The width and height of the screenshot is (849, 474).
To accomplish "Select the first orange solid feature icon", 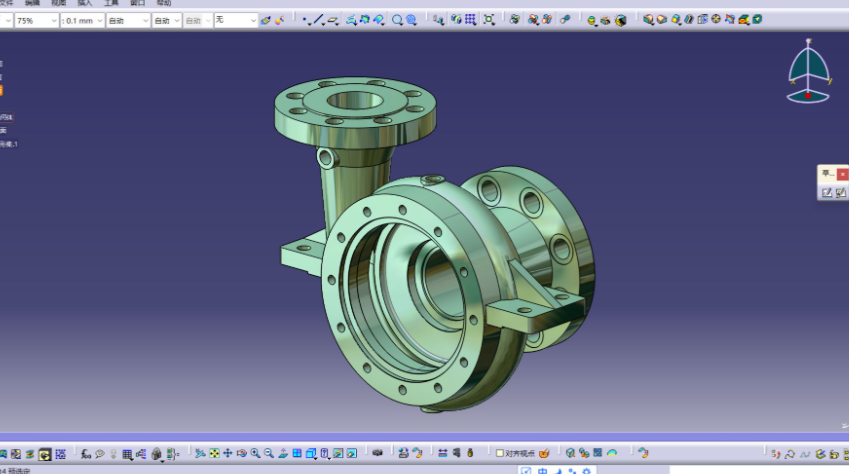I will click(648, 20).
